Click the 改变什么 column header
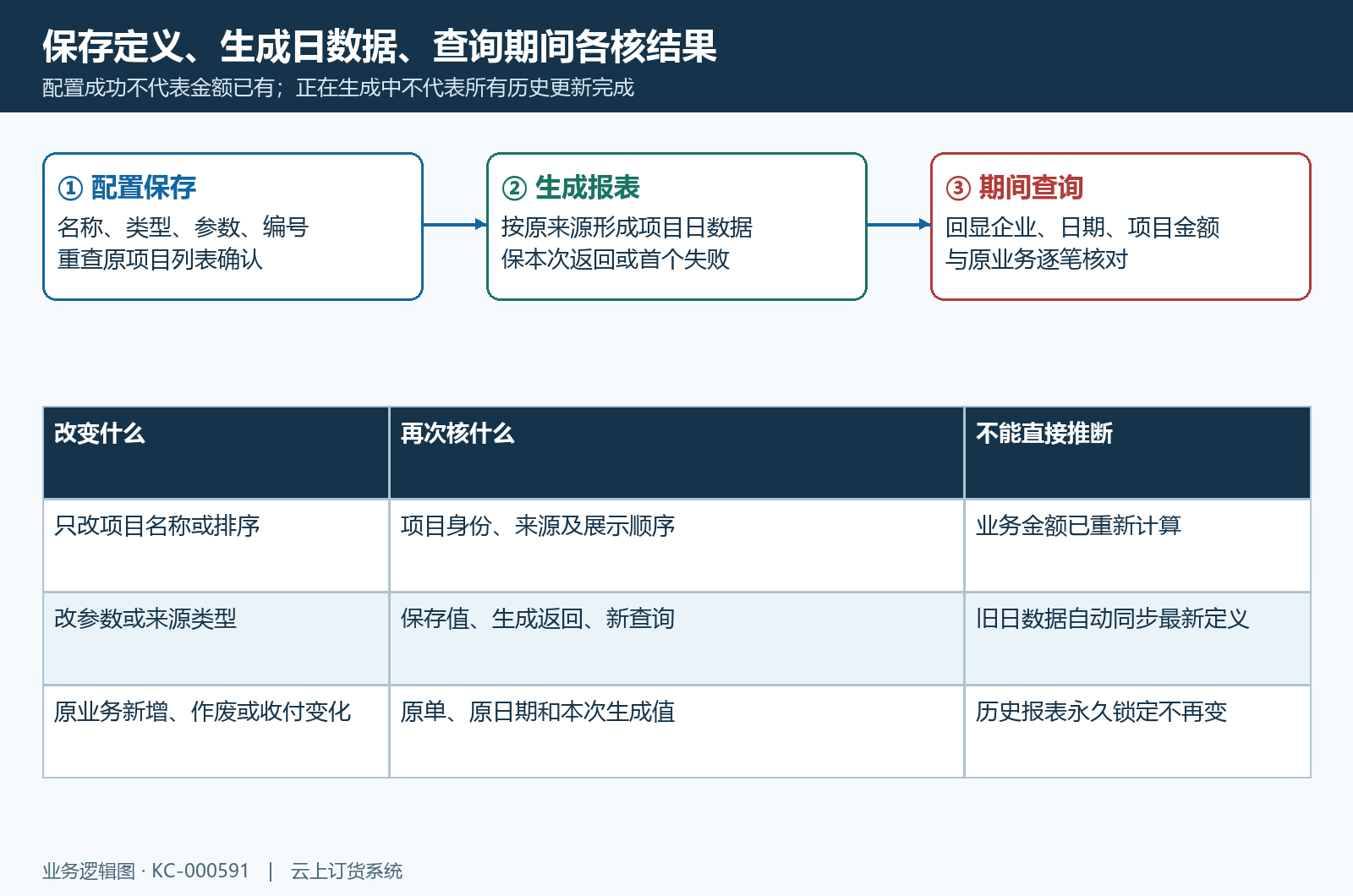The width and height of the screenshot is (1353, 896). point(216,452)
